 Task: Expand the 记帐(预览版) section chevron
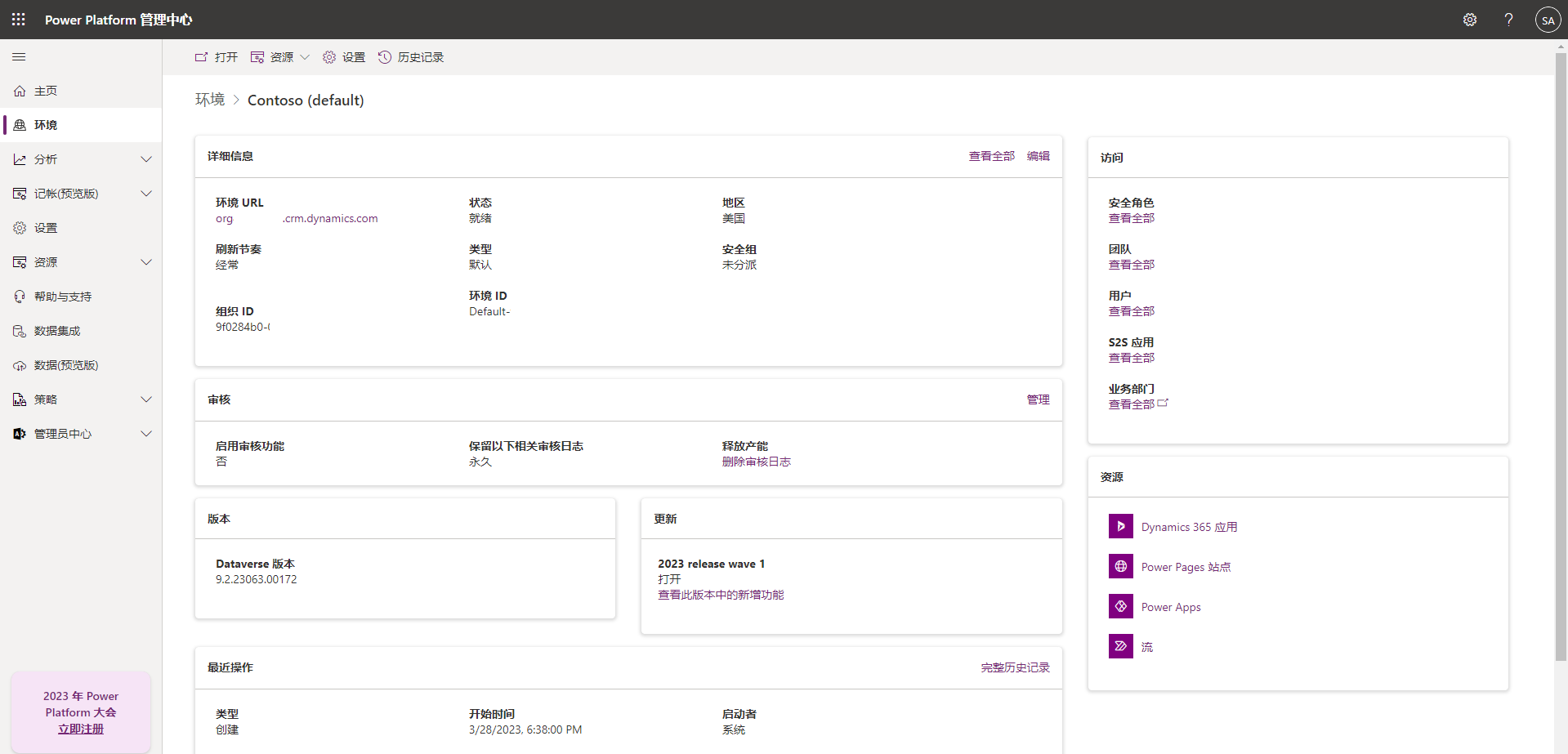coord(146,194)
